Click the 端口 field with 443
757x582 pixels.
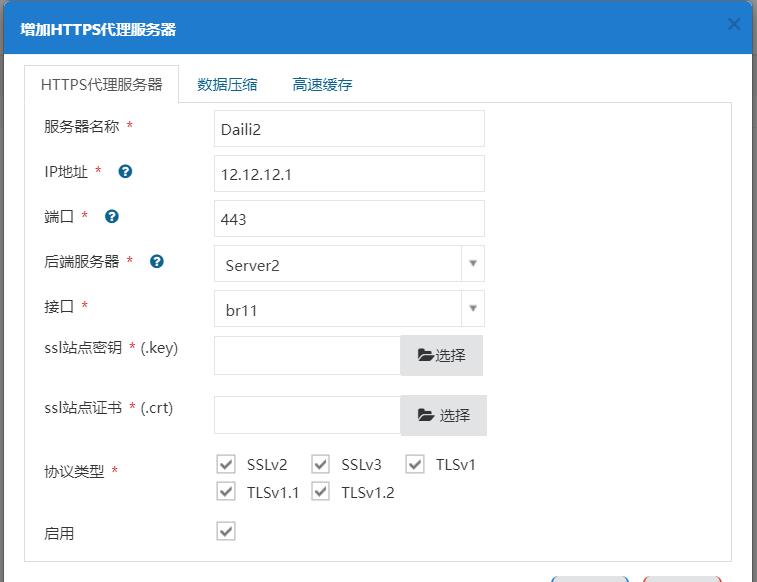pos(349,218)
